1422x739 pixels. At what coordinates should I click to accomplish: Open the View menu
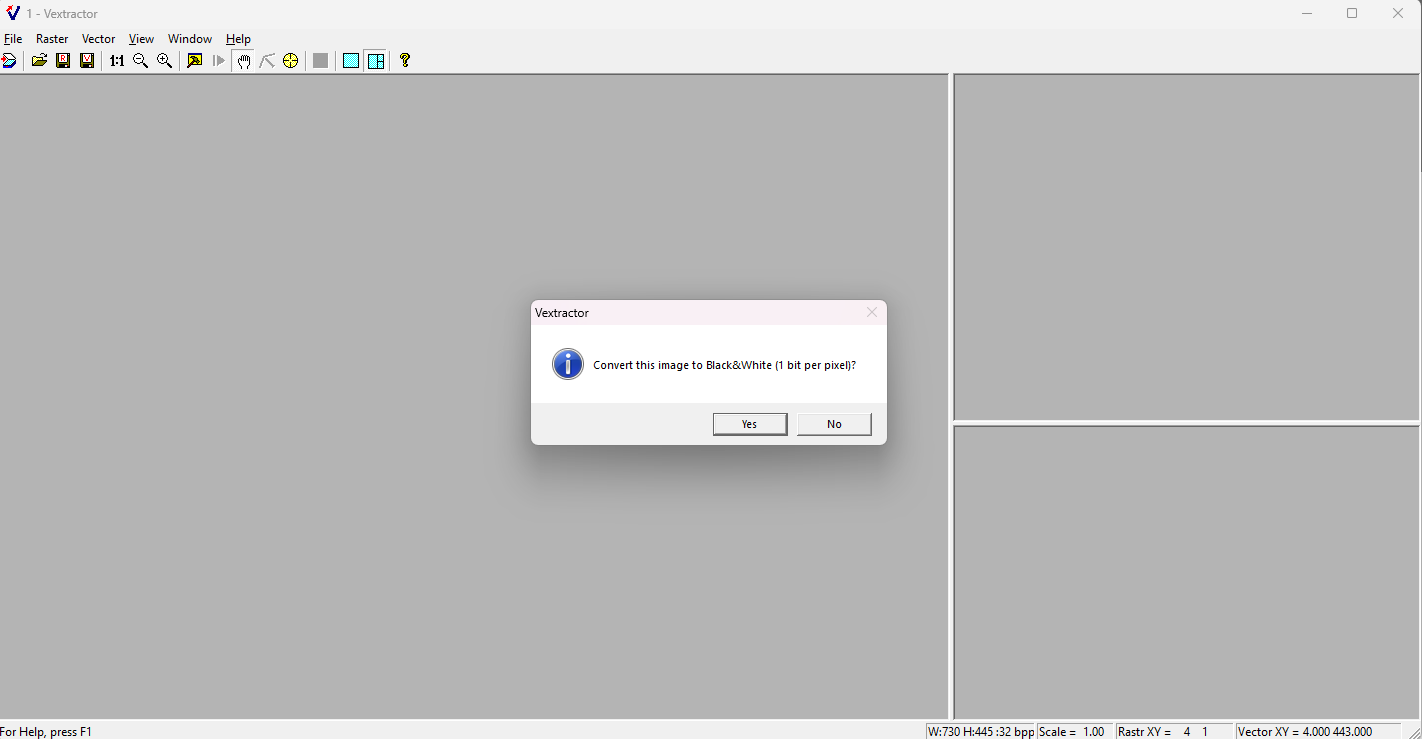coord(141,39)
